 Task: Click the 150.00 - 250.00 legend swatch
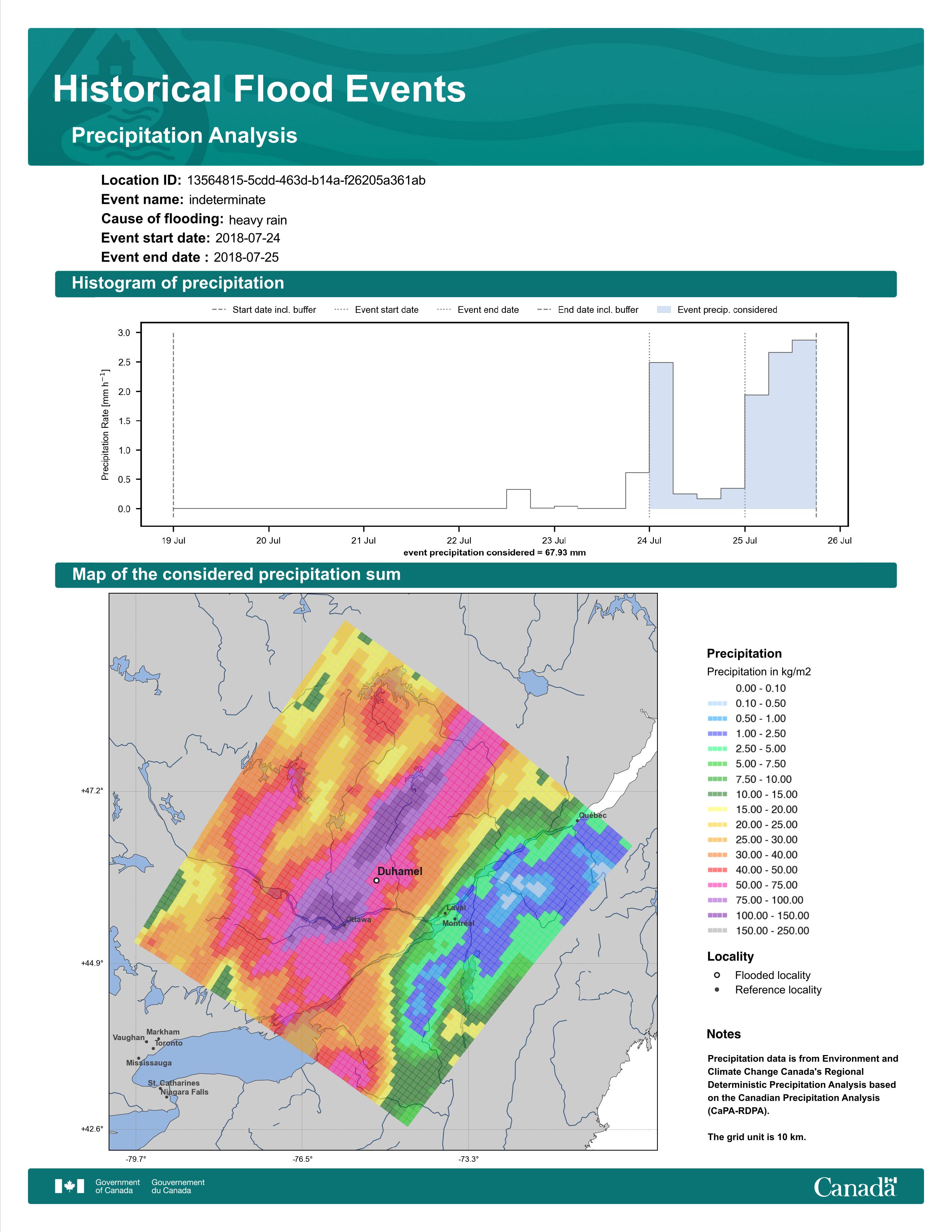click(717, 931)
